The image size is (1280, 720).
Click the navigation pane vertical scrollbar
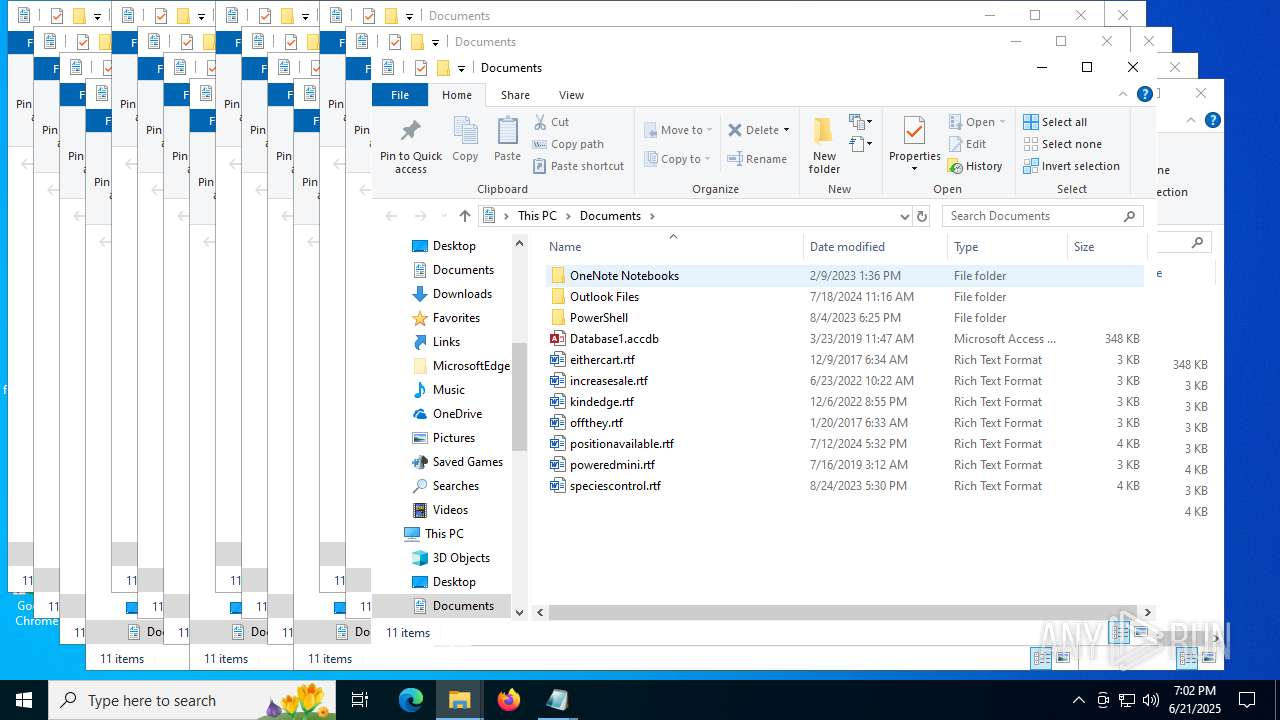tap(519, 397)
